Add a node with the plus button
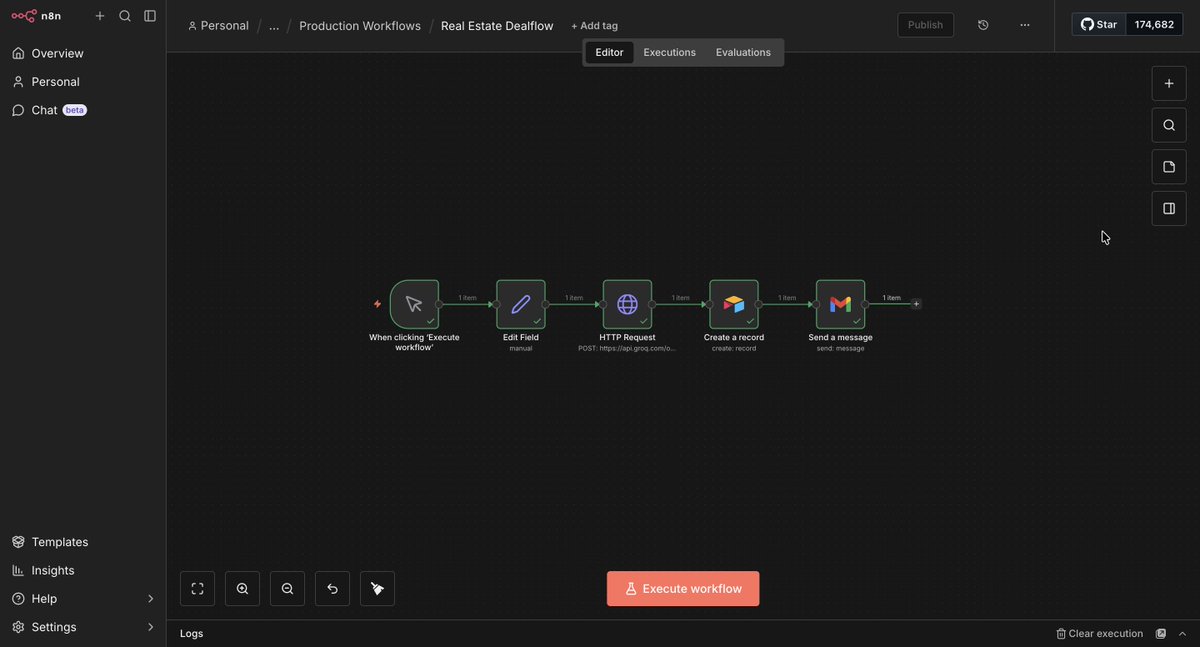The width and height of the screenshot is (1200, 647). click(1169, 83)
